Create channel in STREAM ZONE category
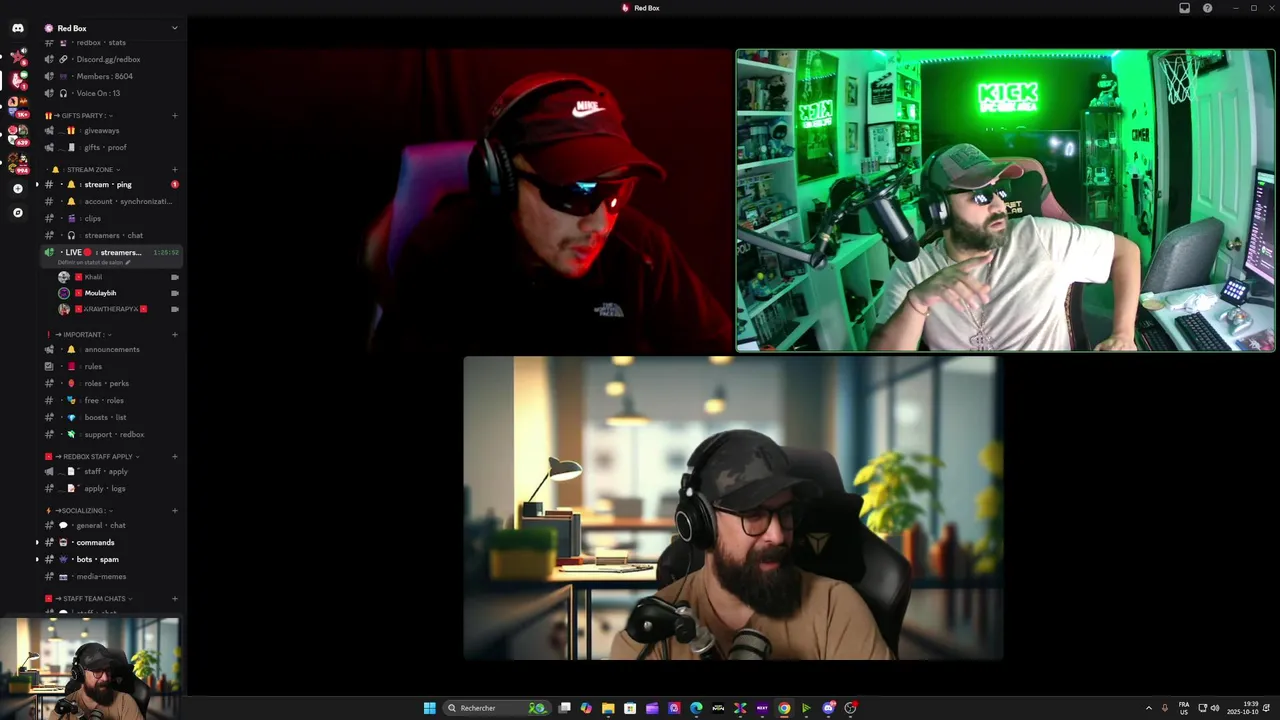This screenshot has width=1280, height=720. (x=175, y=169)
